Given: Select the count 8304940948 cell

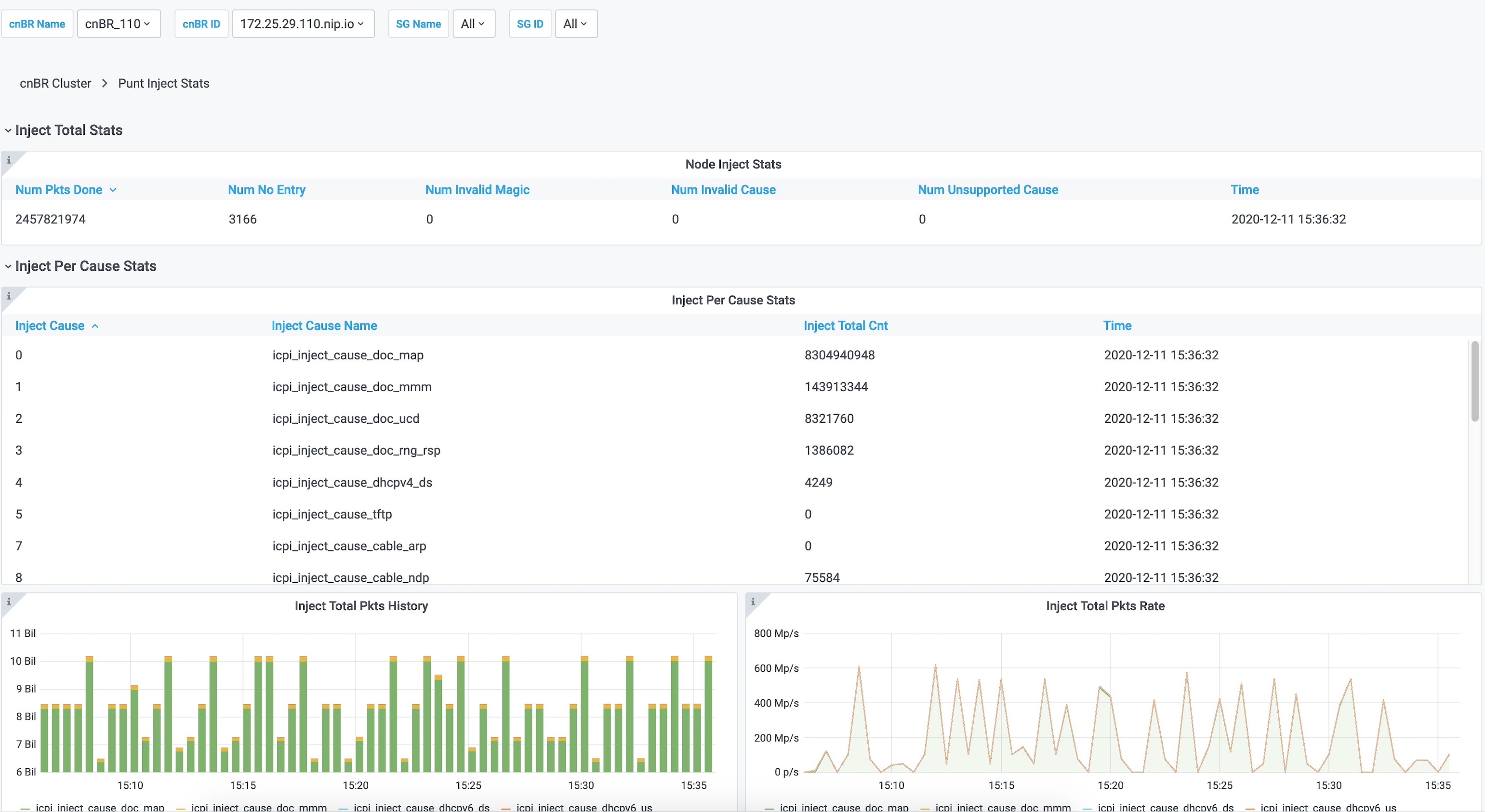Looking at the screenshot, I should click(840, 355).
